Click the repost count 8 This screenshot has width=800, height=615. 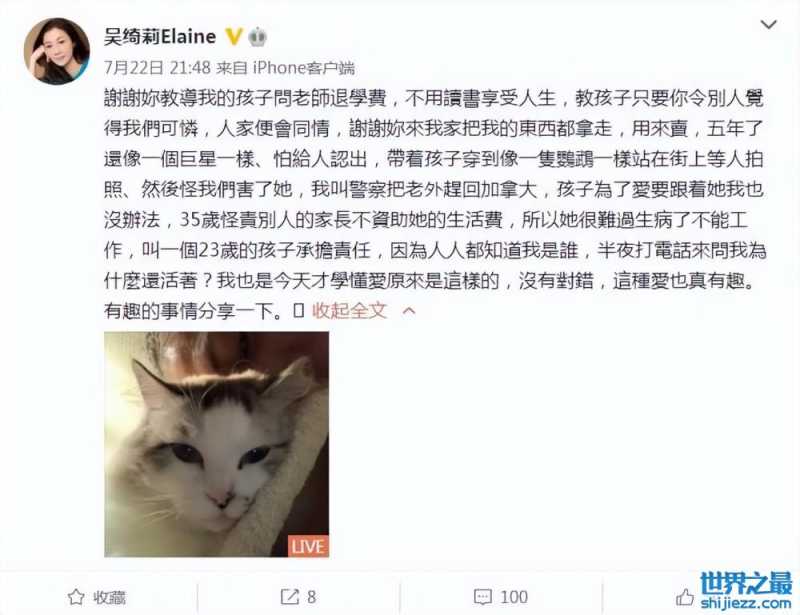(311, 597)
